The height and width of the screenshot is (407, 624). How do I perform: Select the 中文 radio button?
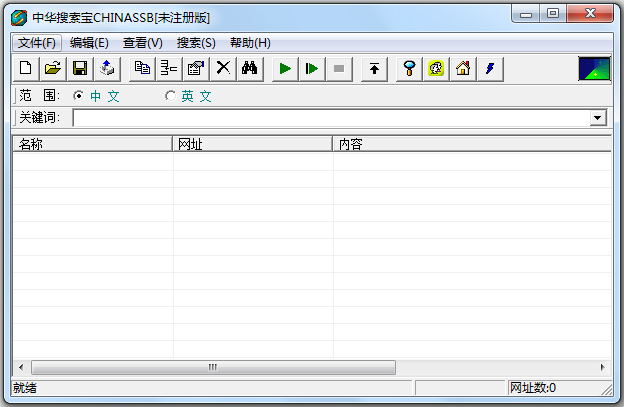79,96
